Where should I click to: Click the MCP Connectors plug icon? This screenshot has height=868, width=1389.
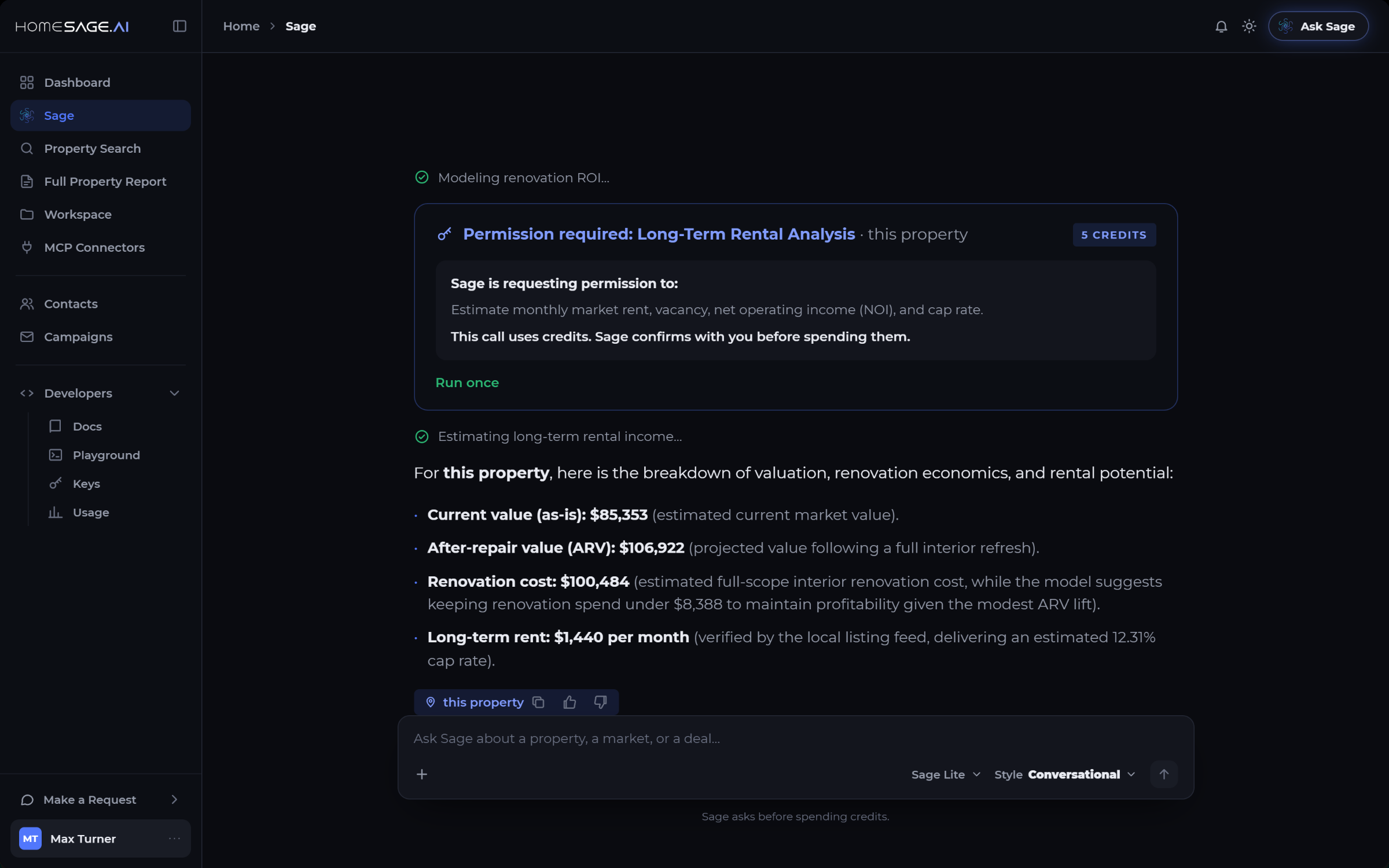[x=27, y=247]
